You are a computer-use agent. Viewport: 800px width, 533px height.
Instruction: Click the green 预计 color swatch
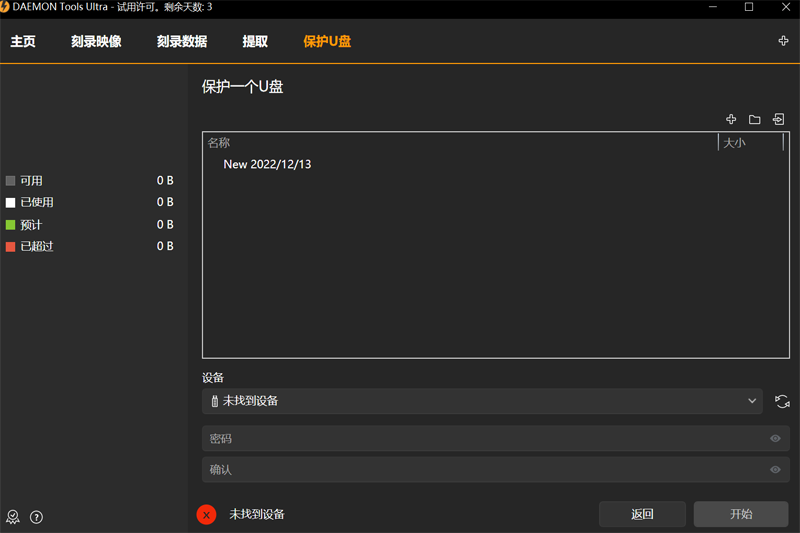coord(10,225)
